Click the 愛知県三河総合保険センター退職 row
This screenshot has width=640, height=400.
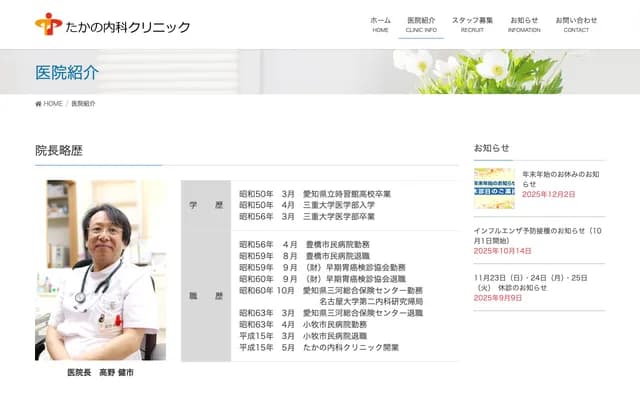tap(331, 313)
